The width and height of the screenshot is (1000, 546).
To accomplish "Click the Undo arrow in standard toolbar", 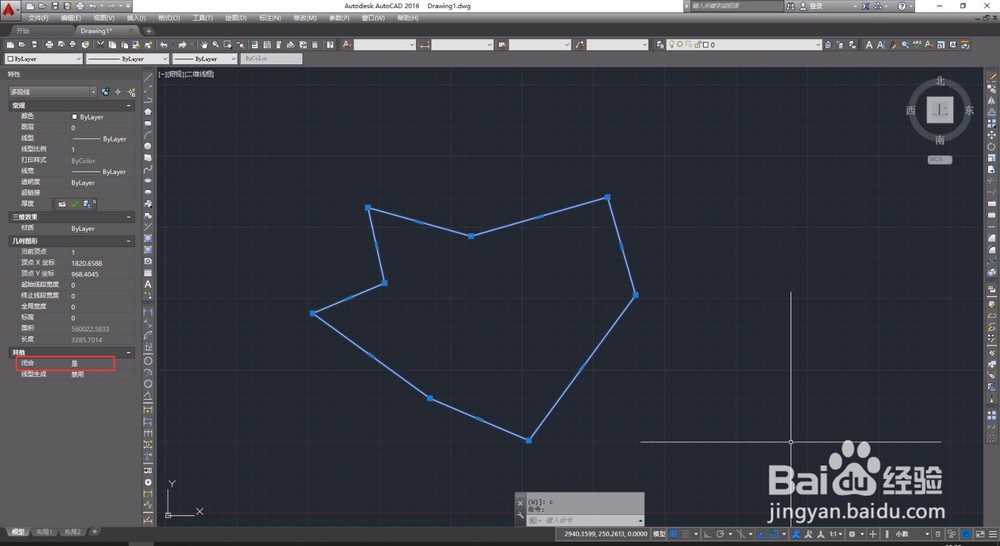I will click(x=163, y=45).
